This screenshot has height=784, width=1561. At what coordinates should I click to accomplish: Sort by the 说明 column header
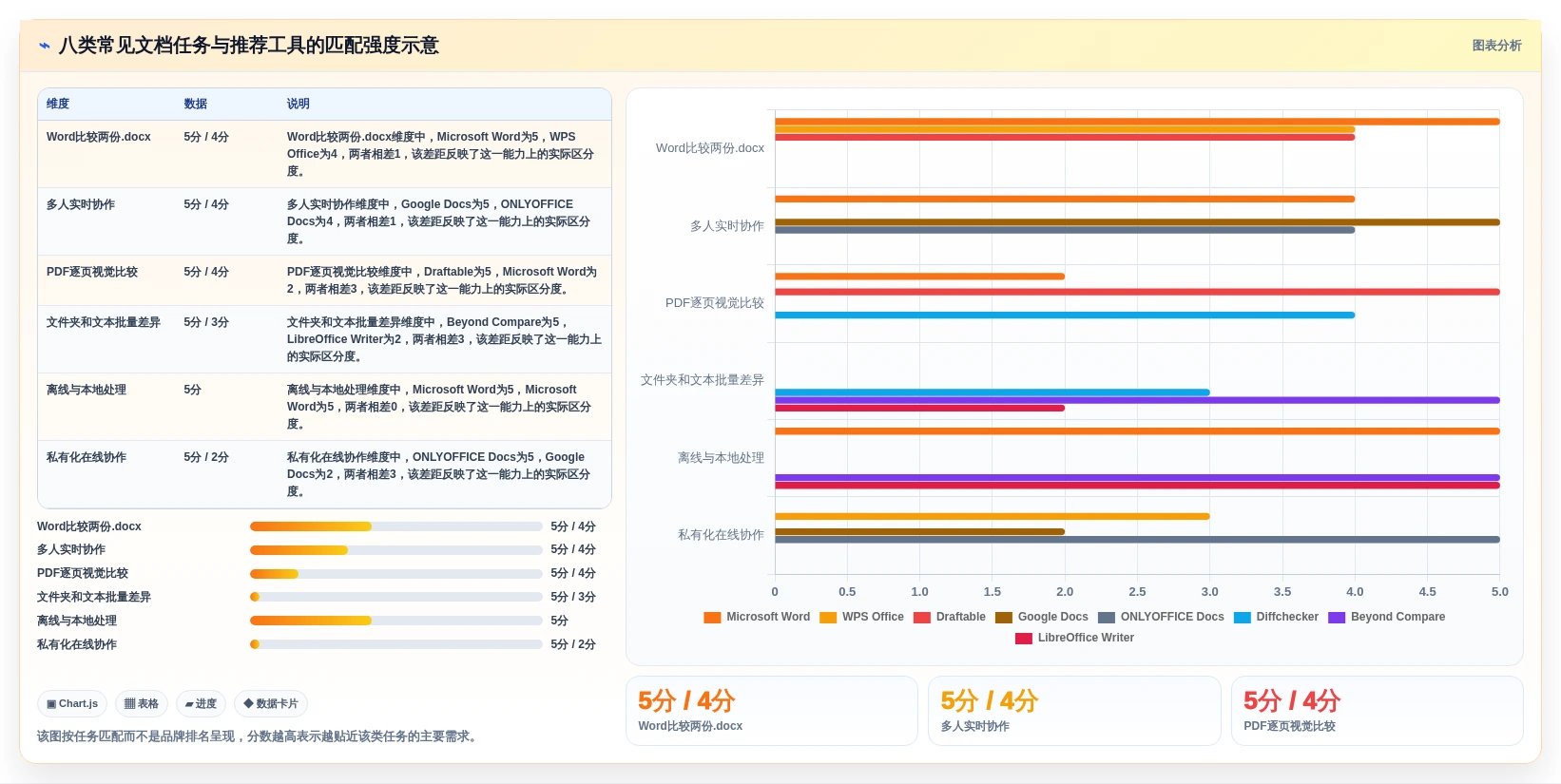299,104
